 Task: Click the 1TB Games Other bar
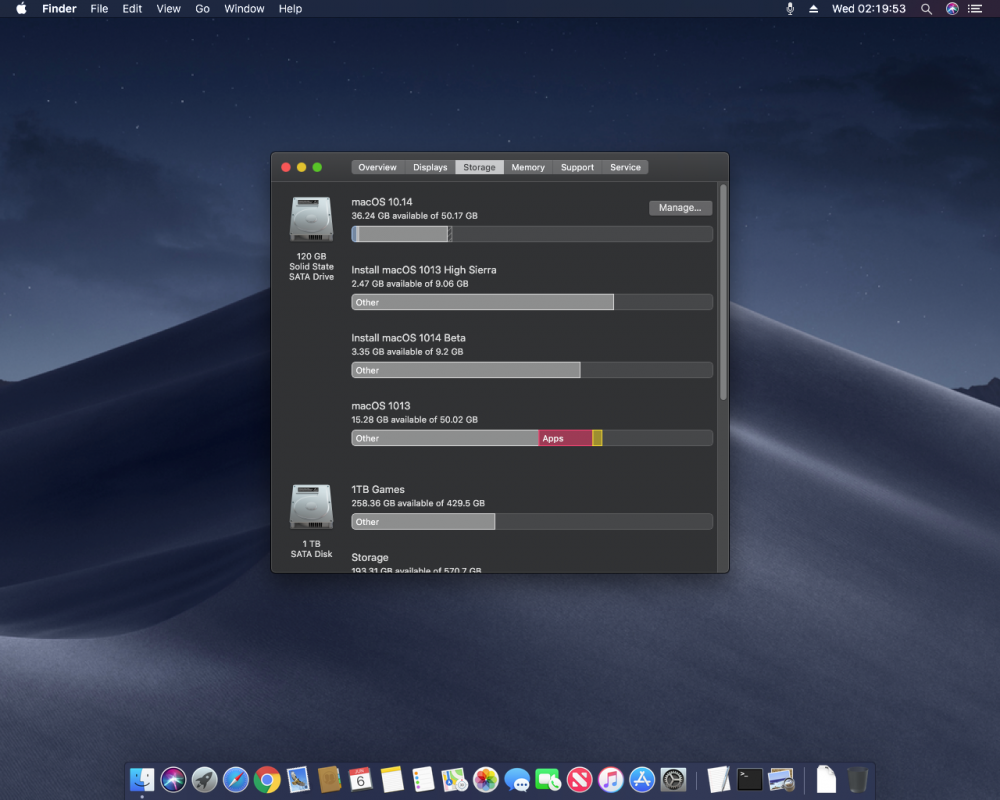[423, 521]
